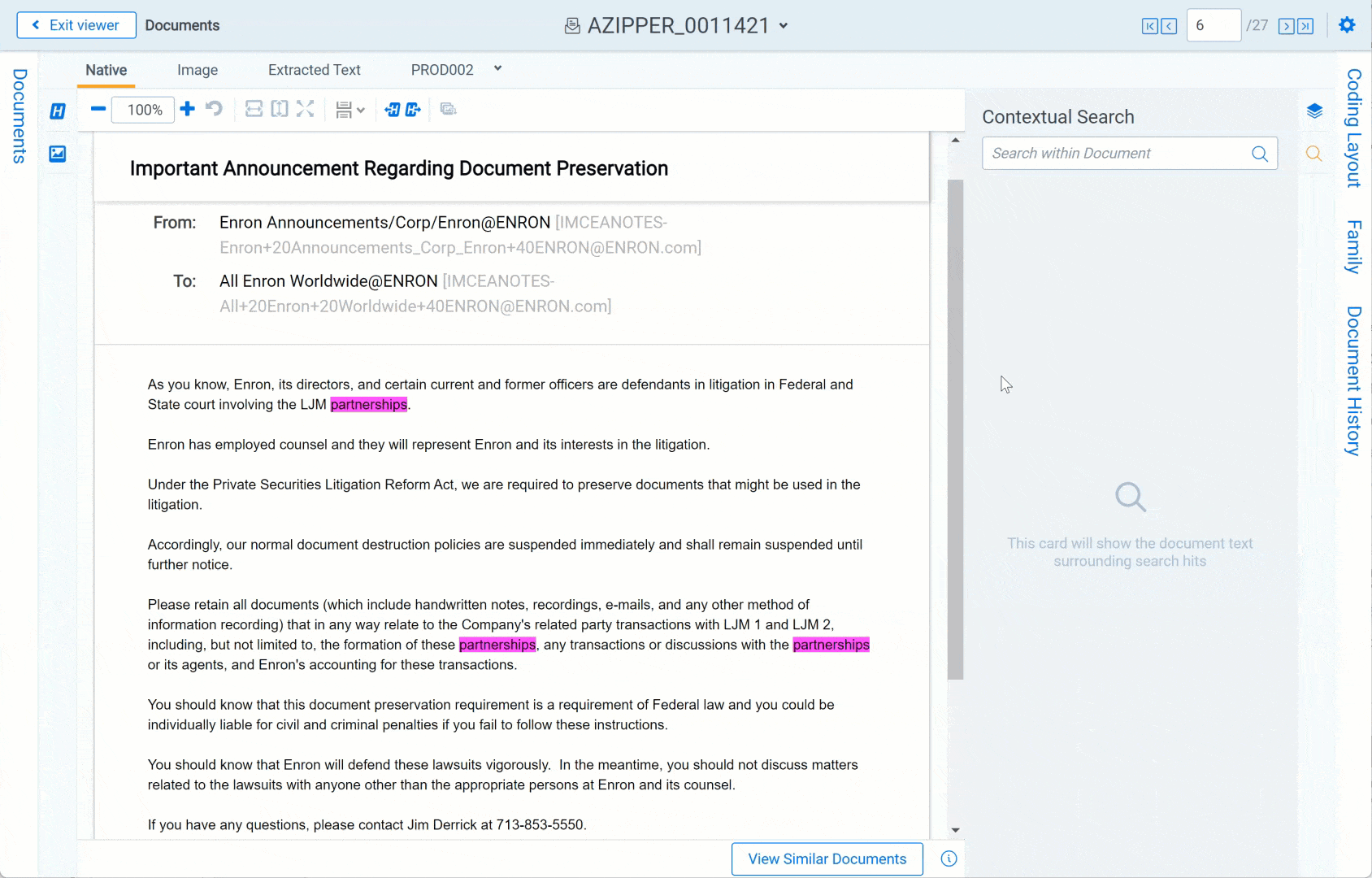Go to next highlight hit

[x=413, y=109]
